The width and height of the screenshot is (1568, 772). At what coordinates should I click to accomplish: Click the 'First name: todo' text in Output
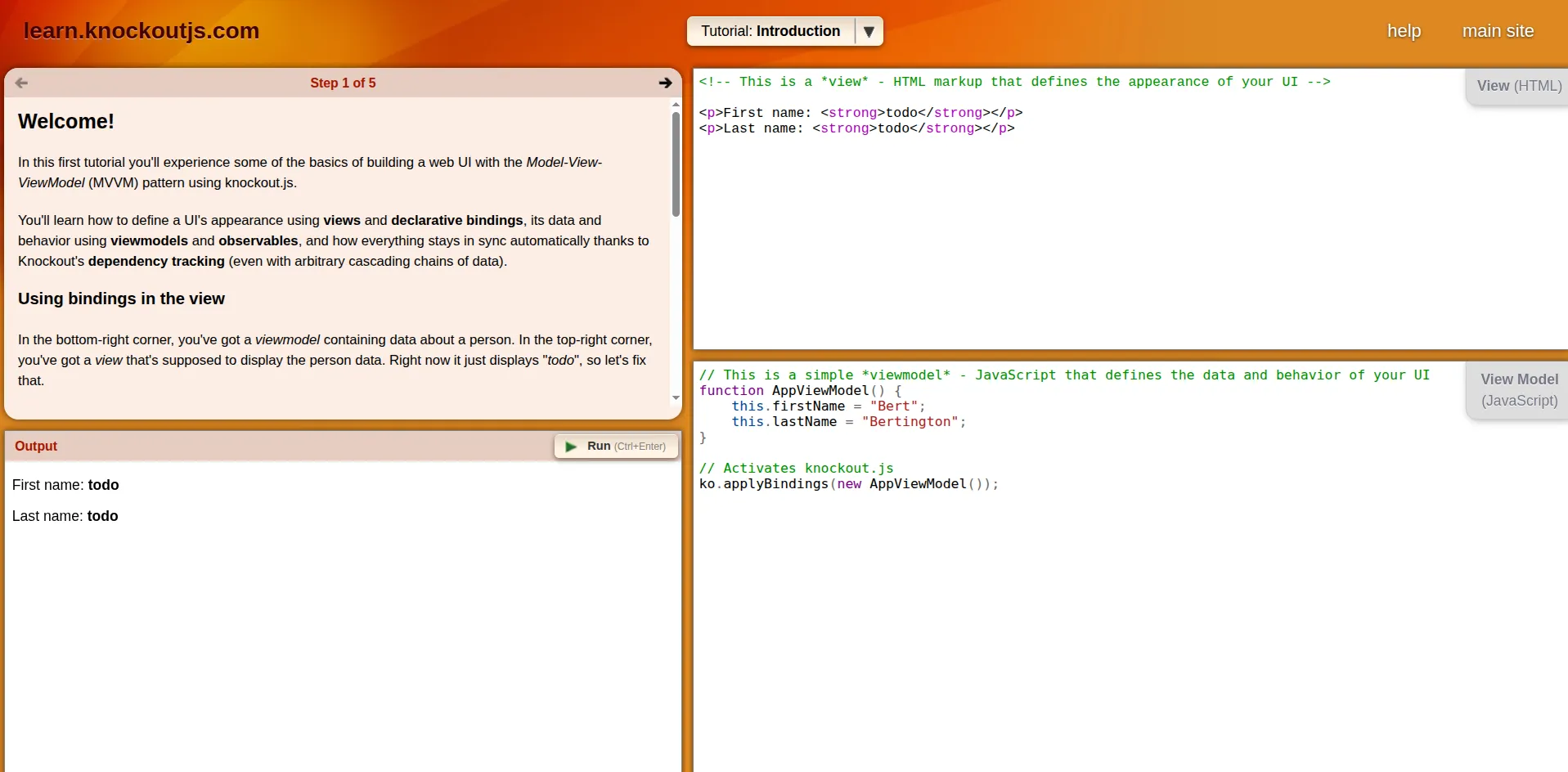(x=65, y=485)
